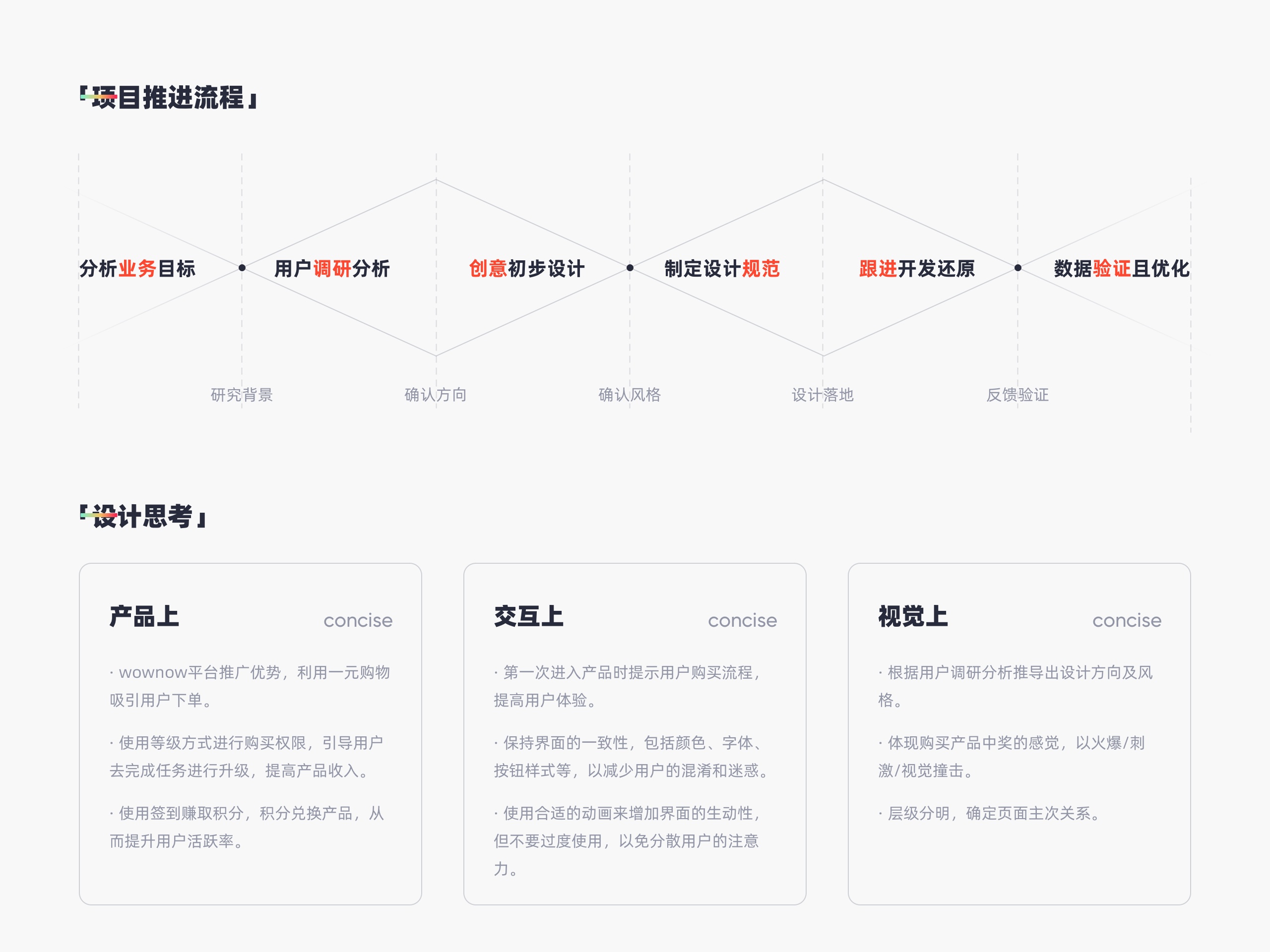Click the 跟进开发还原 step label

point(916,269)
